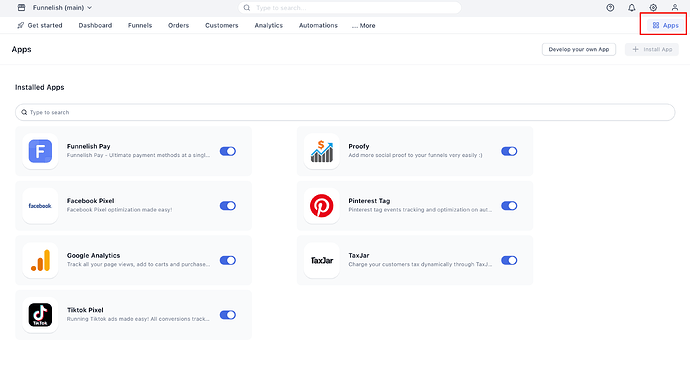Viewport: 690px width, 369px height.
Task: Click the TaxJar app logo
Action: 322,260
